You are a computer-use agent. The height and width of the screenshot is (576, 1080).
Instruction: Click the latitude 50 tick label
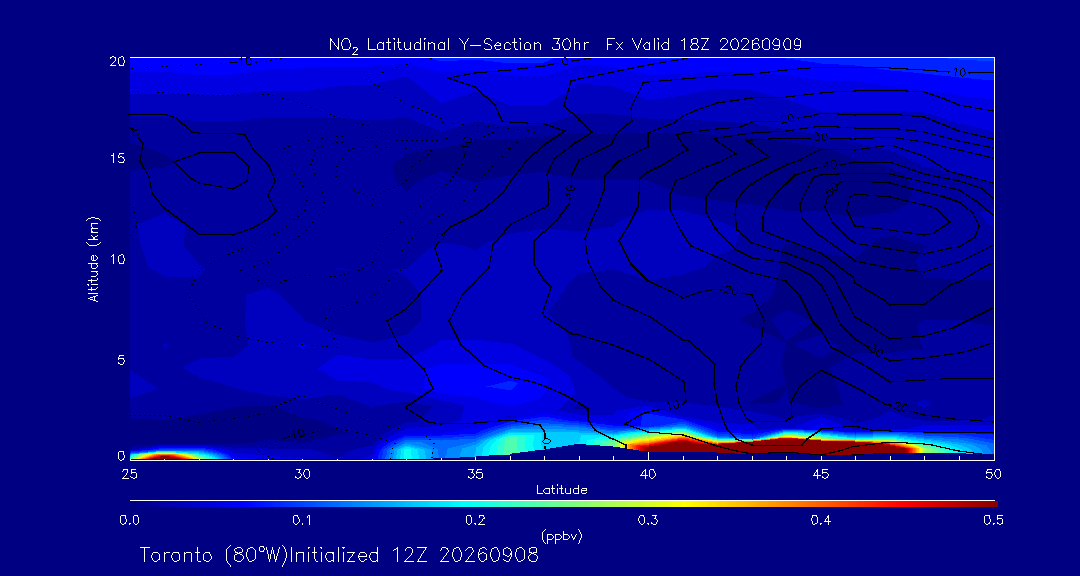(993, 473)
